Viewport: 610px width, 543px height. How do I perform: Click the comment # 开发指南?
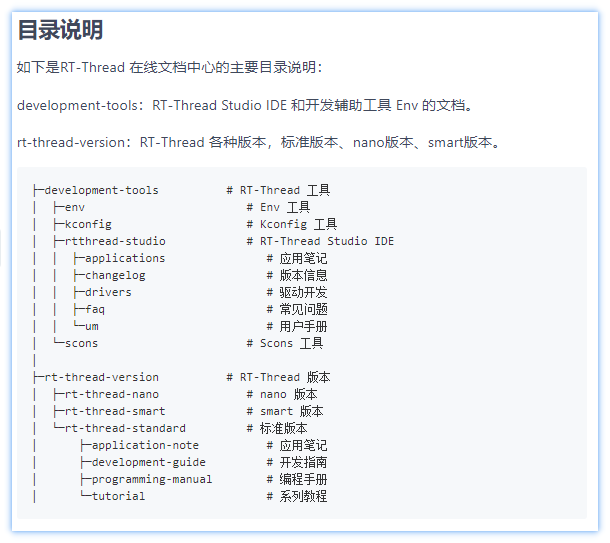pyautogui.click(x=297, y=462)
